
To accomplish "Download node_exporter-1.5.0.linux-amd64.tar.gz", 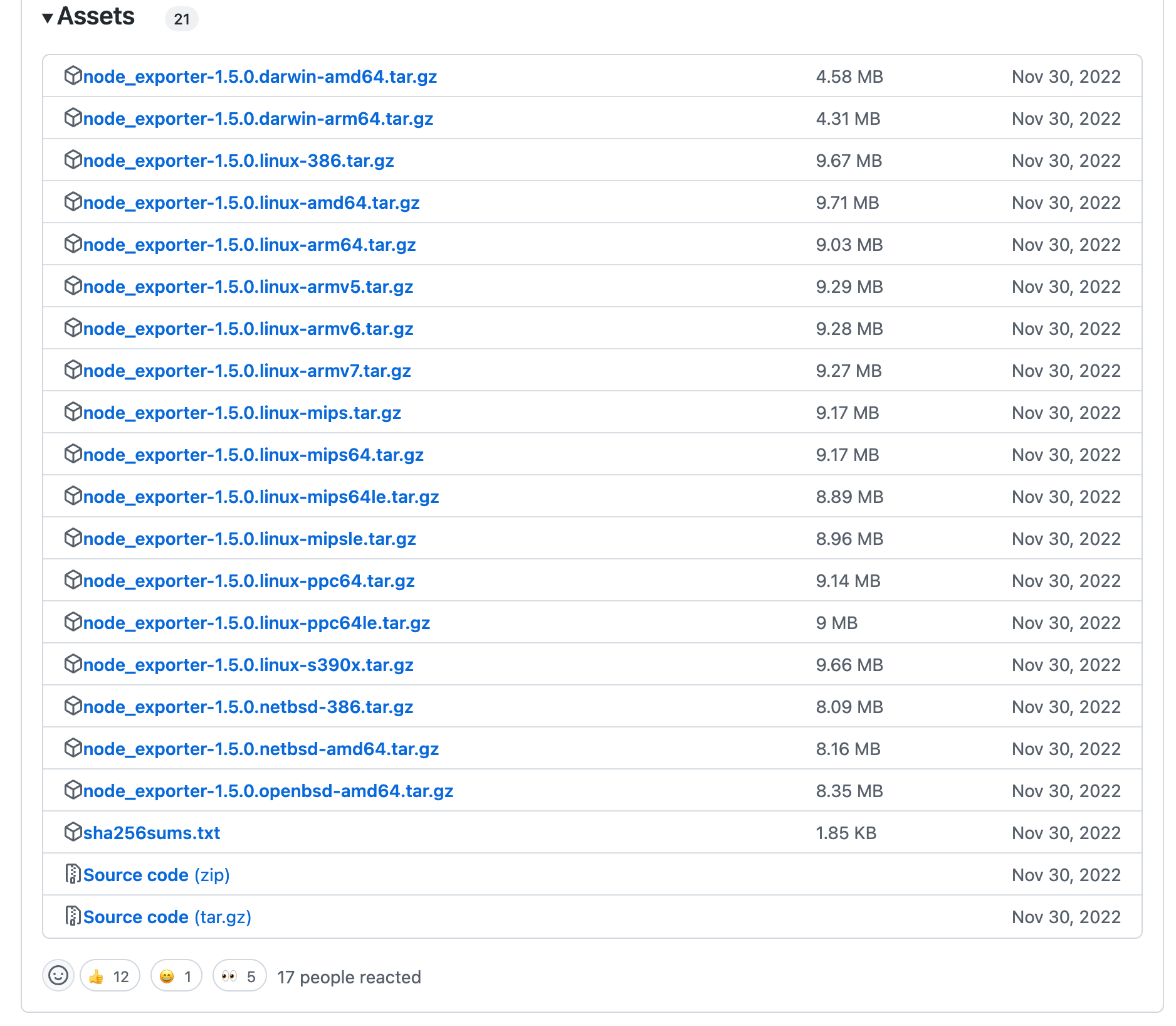I will [251, 203].
